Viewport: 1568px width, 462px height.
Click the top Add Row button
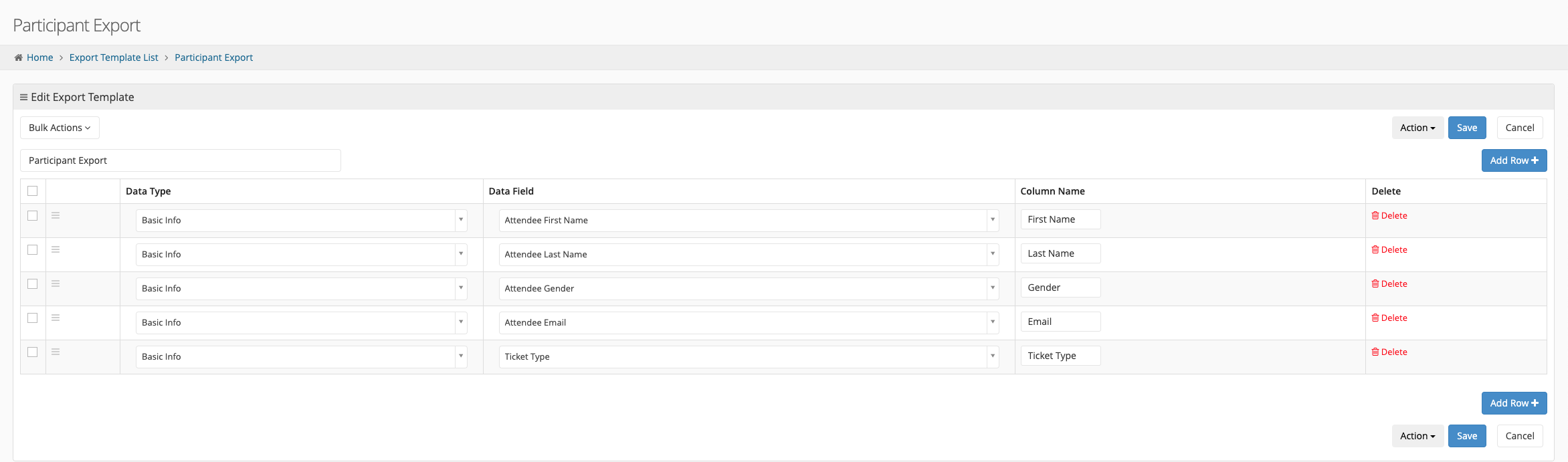click(x=1514, y=160)
